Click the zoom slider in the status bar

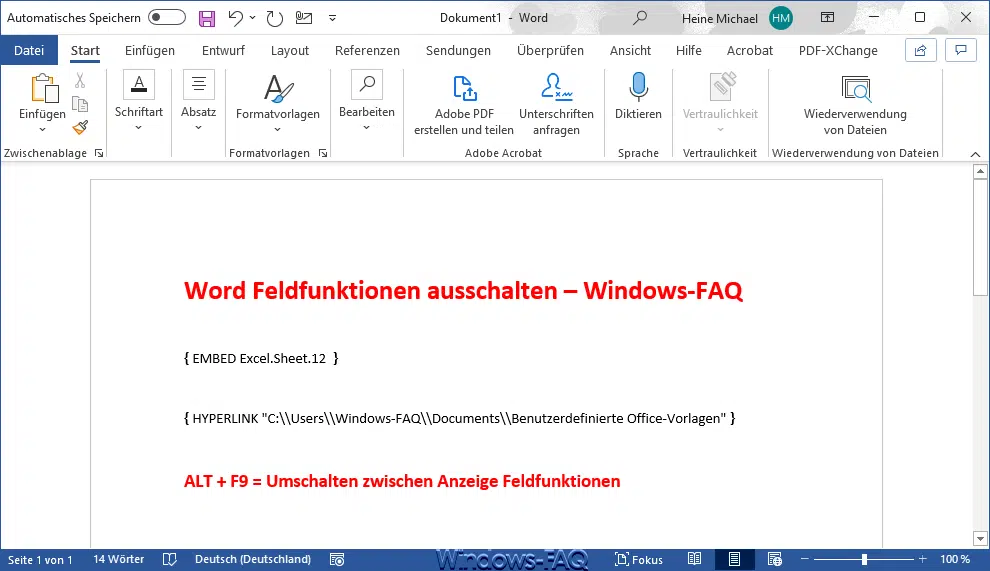point(864,560)
